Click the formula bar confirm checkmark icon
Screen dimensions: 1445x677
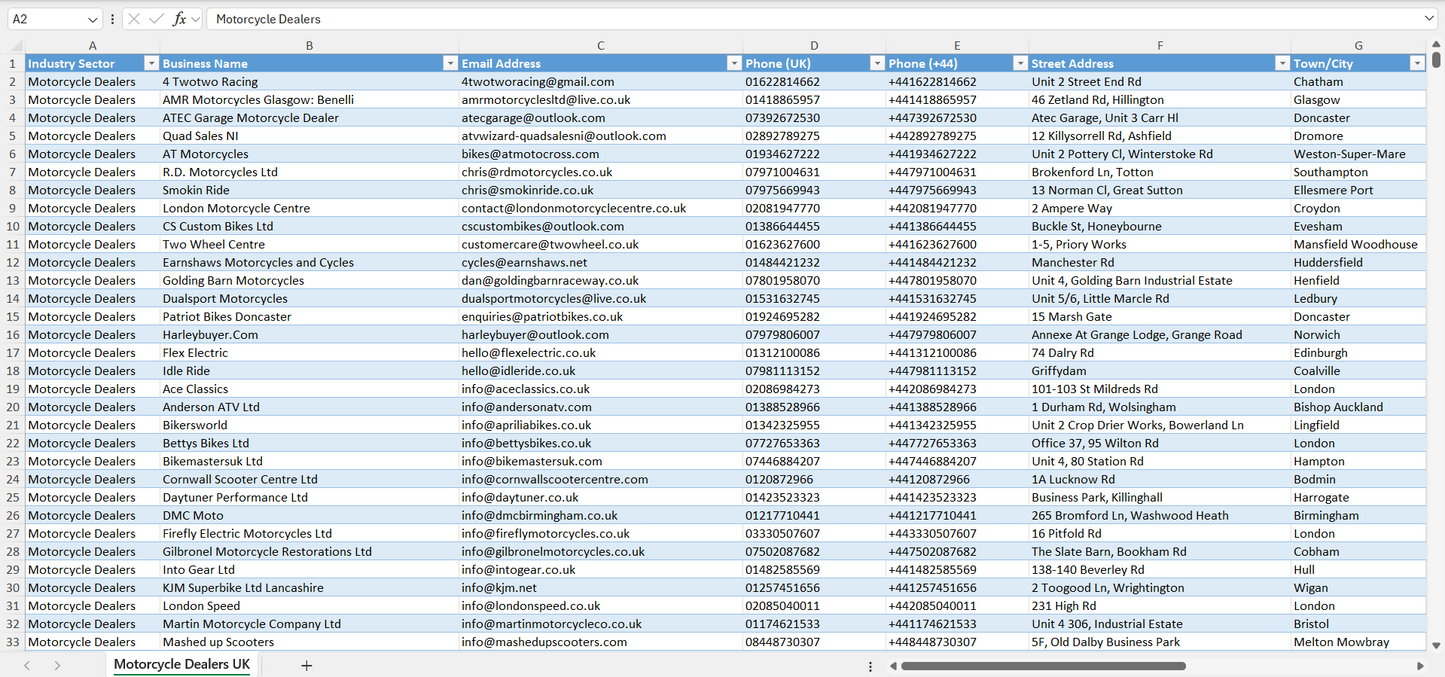(x=156, y=19)
